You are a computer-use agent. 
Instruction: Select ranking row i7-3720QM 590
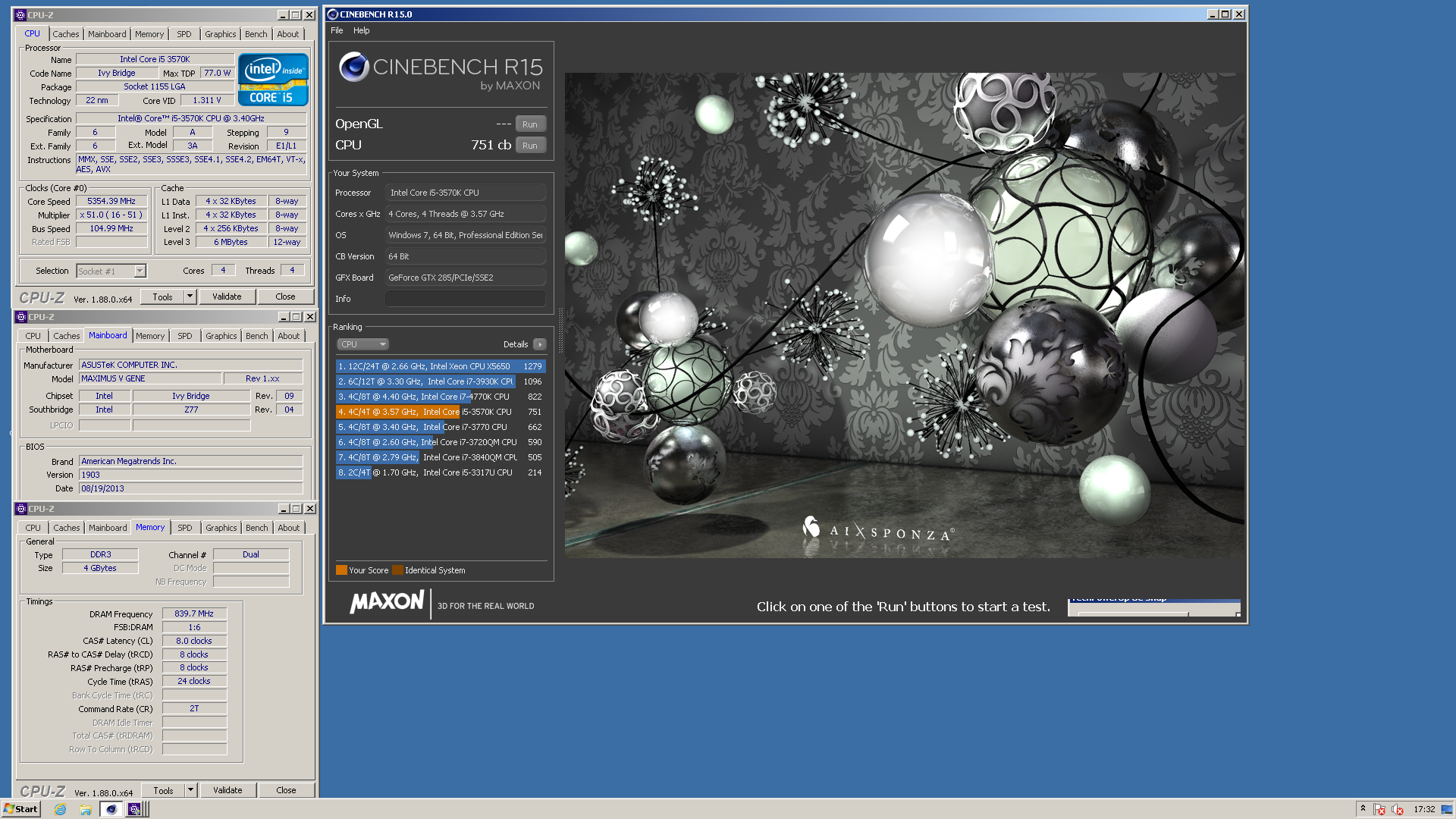[x=441, y=442]
